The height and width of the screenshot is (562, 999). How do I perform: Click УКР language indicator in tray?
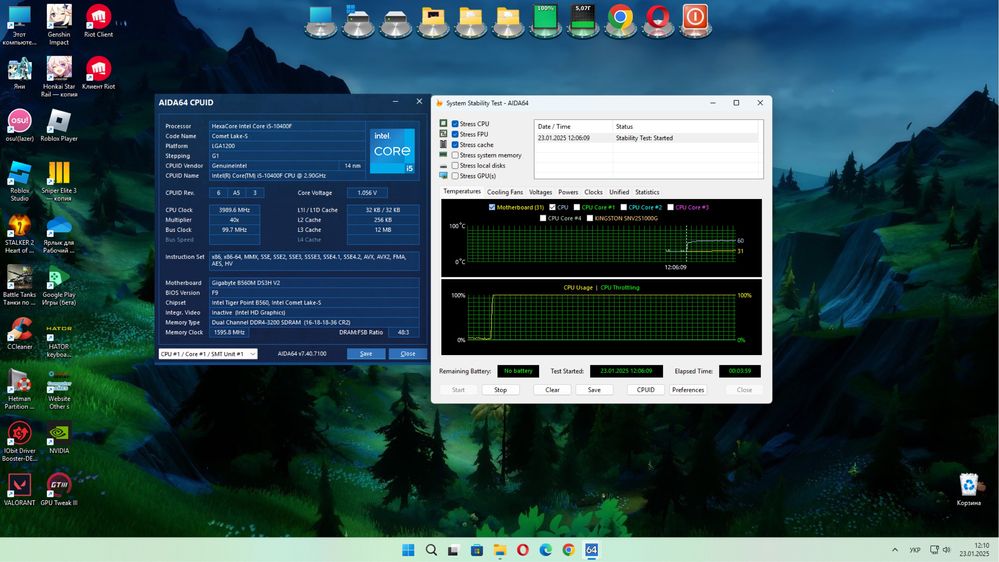(915, 550)
